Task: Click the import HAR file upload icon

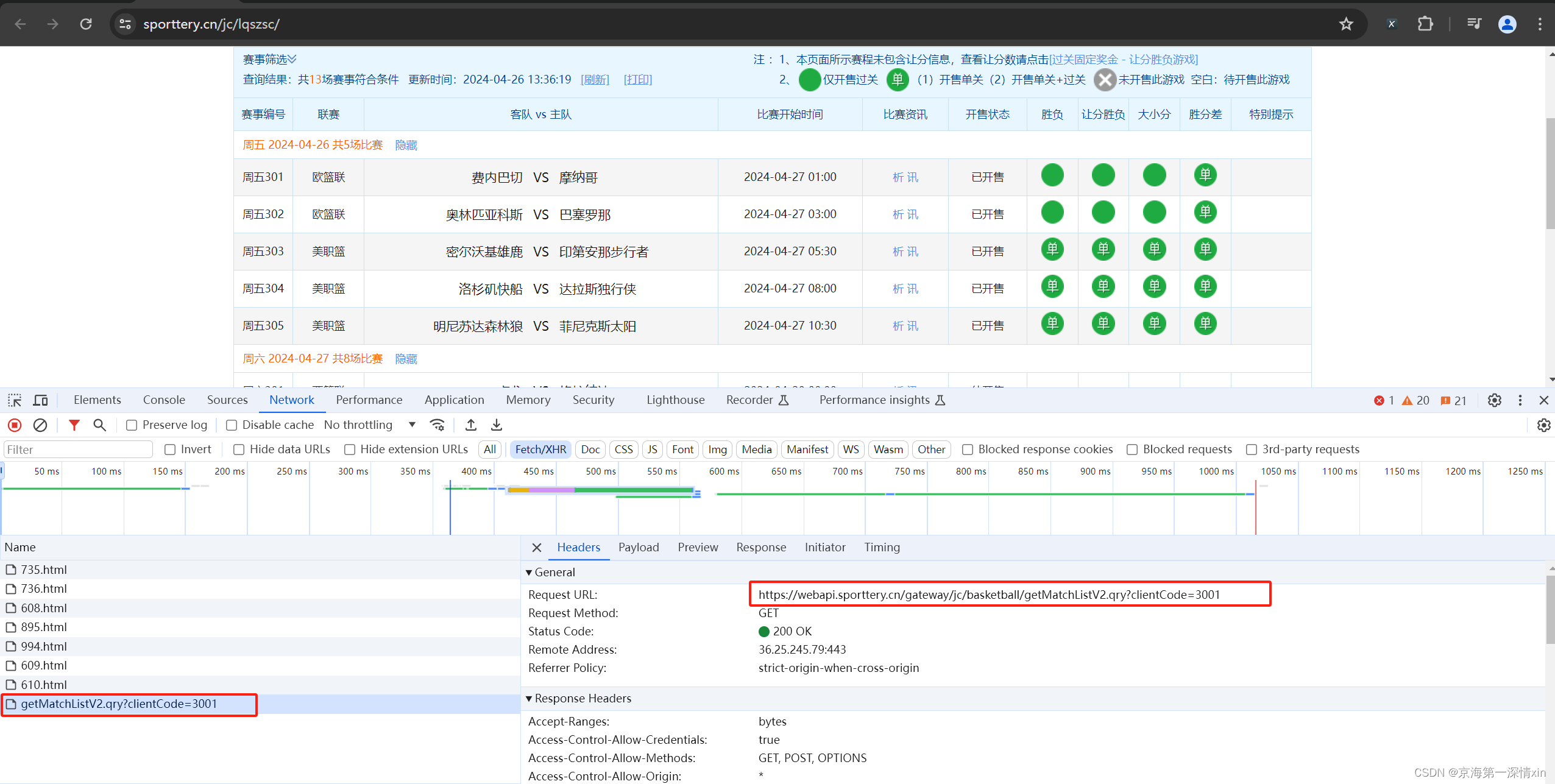Action: coord(471,425)
